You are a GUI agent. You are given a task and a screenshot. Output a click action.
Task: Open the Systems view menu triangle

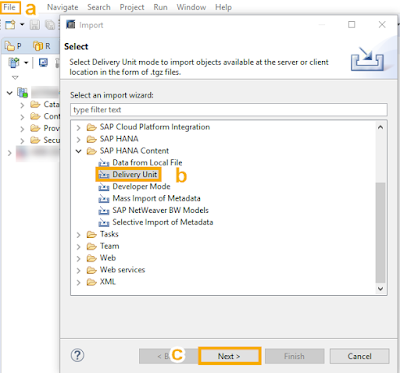[15, 77]
